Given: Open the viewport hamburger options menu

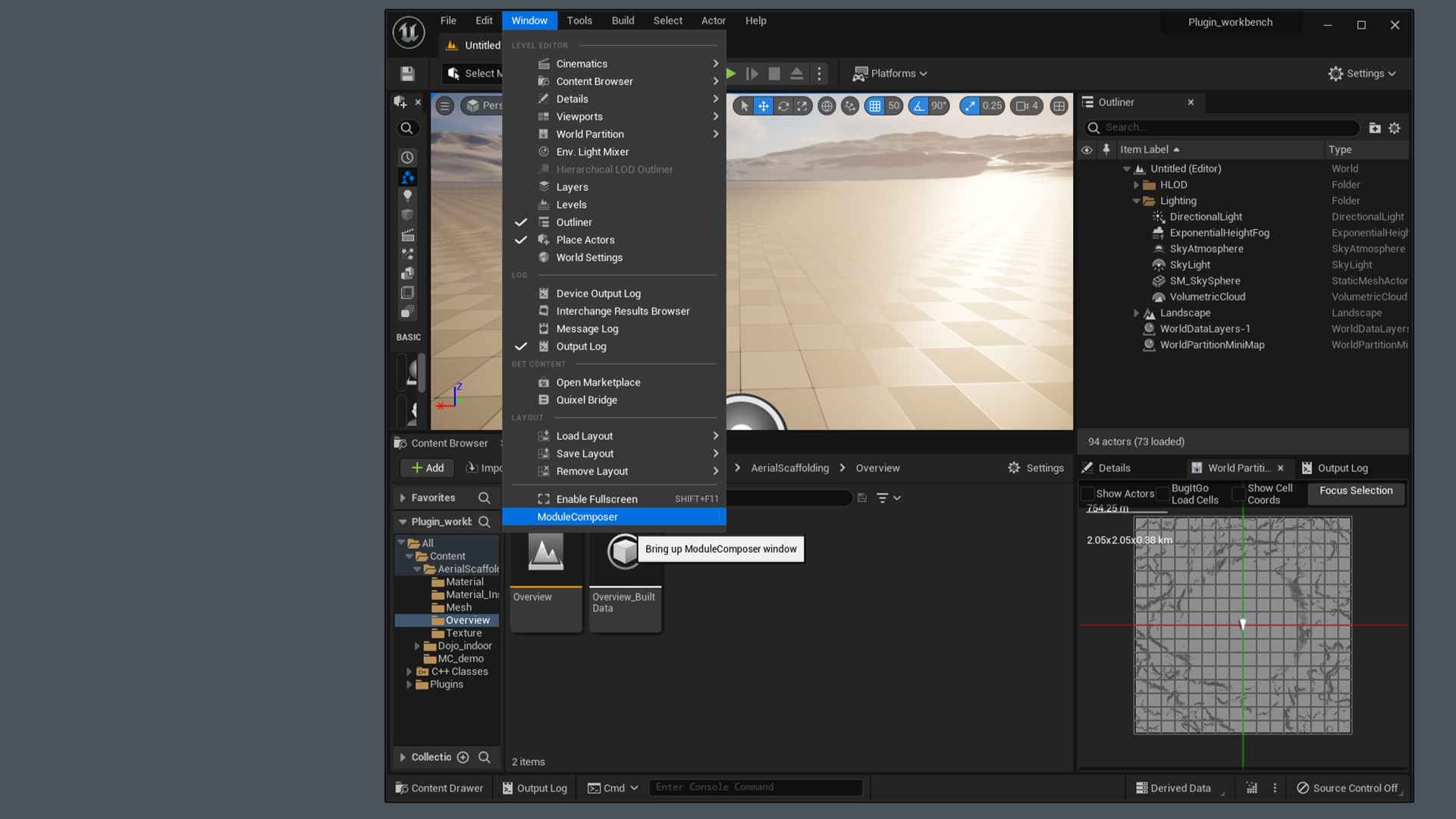Looking at the screenshot, I should tap(445, 106).
